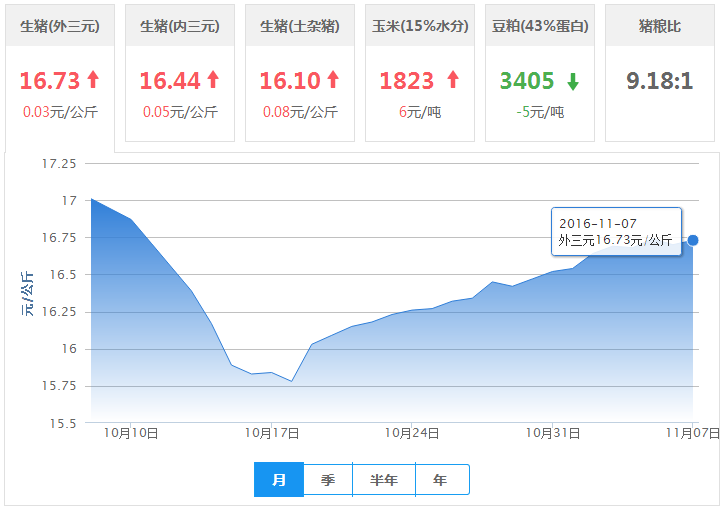Click the 10月24日 axis label
The height and width of the screenshot is (513, 726).
412,433
